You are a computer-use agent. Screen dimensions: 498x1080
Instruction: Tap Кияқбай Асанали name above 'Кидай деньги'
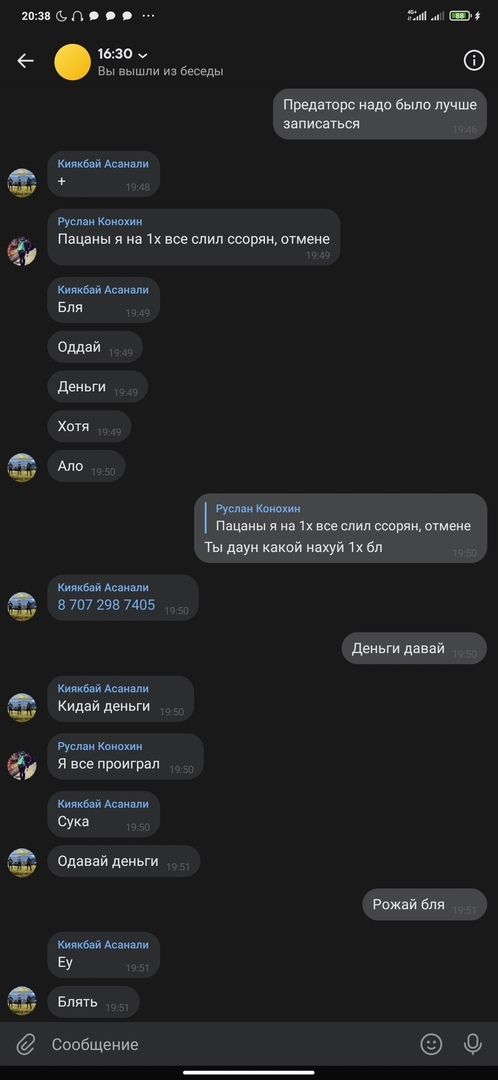[x=103, y=689]
